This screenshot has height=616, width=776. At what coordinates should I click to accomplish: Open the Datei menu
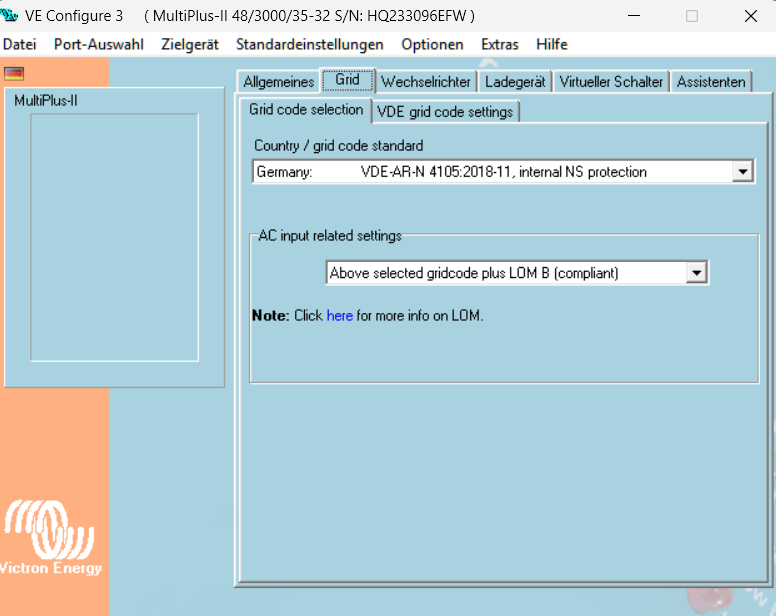20,45
